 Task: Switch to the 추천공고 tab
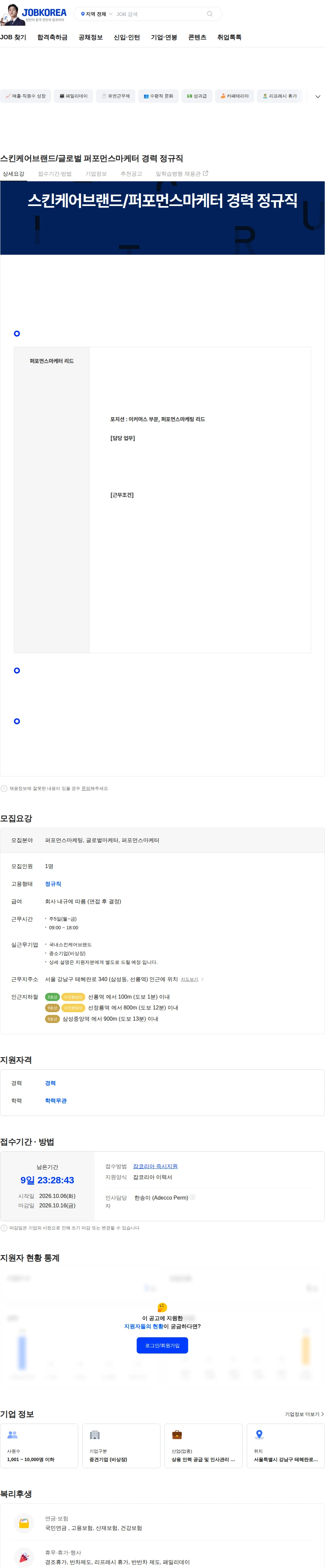tap(131, 174)
